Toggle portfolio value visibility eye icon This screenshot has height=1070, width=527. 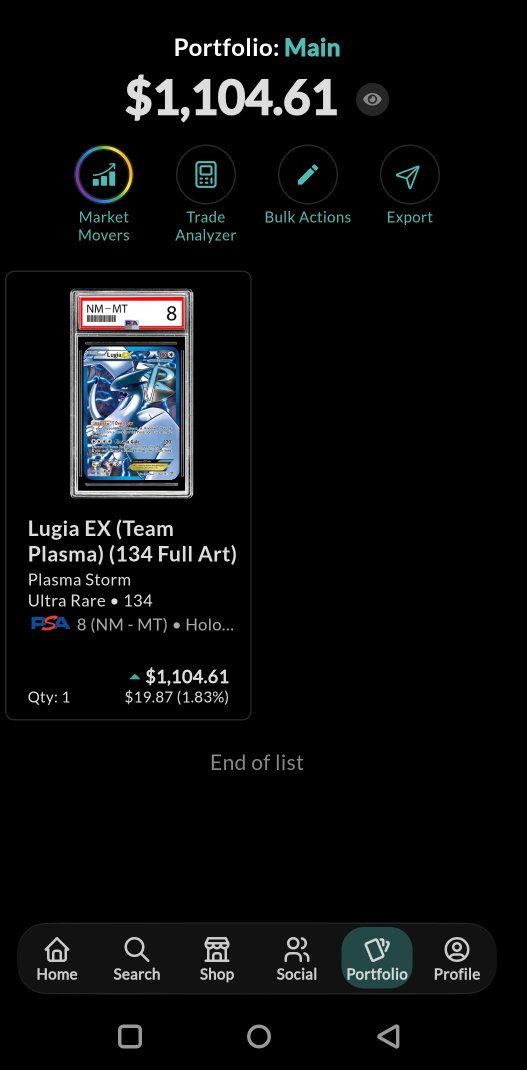click(372, 100)
